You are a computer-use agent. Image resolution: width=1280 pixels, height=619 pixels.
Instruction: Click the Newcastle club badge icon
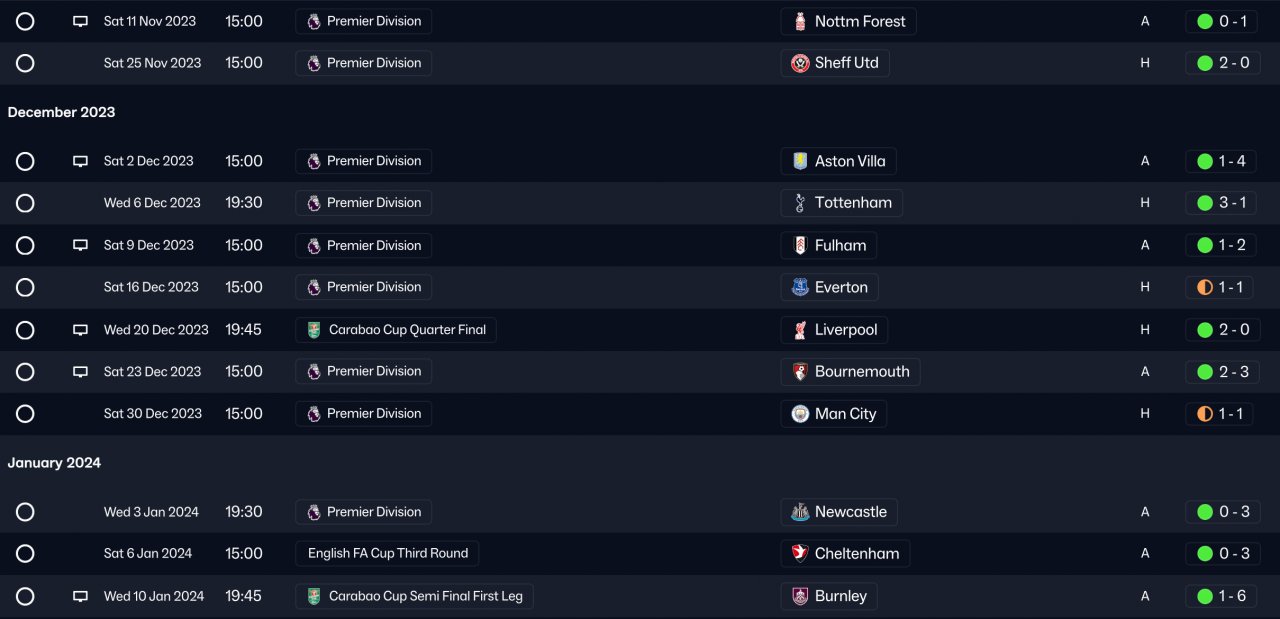pyautogui.click(x=800, y=512)
